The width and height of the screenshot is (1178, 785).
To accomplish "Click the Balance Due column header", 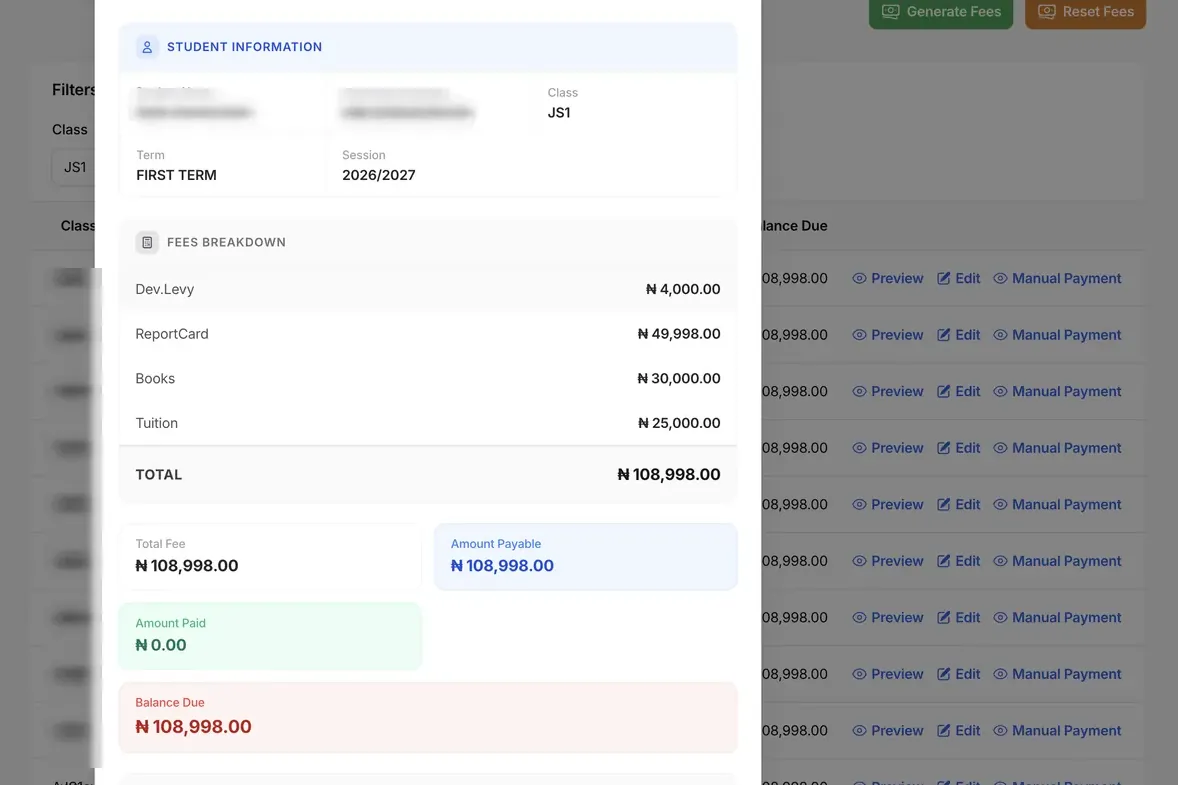I will 794,225.
